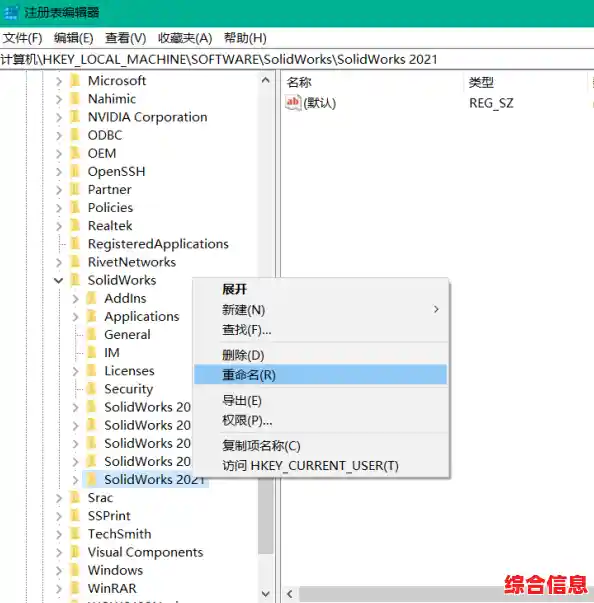594x603 pixels.
Task: Expand the NVIDIA Corporation key
Action: [59, 117]
